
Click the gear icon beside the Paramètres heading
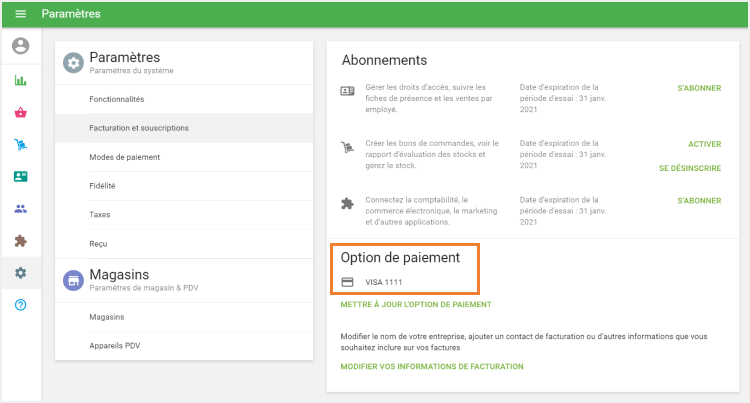[x=73, y=63]
